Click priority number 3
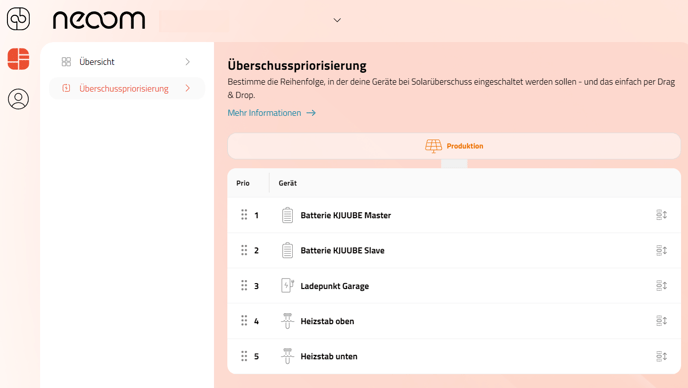The image size is (688, 388). pyautogui.click(x=257, y=286)
